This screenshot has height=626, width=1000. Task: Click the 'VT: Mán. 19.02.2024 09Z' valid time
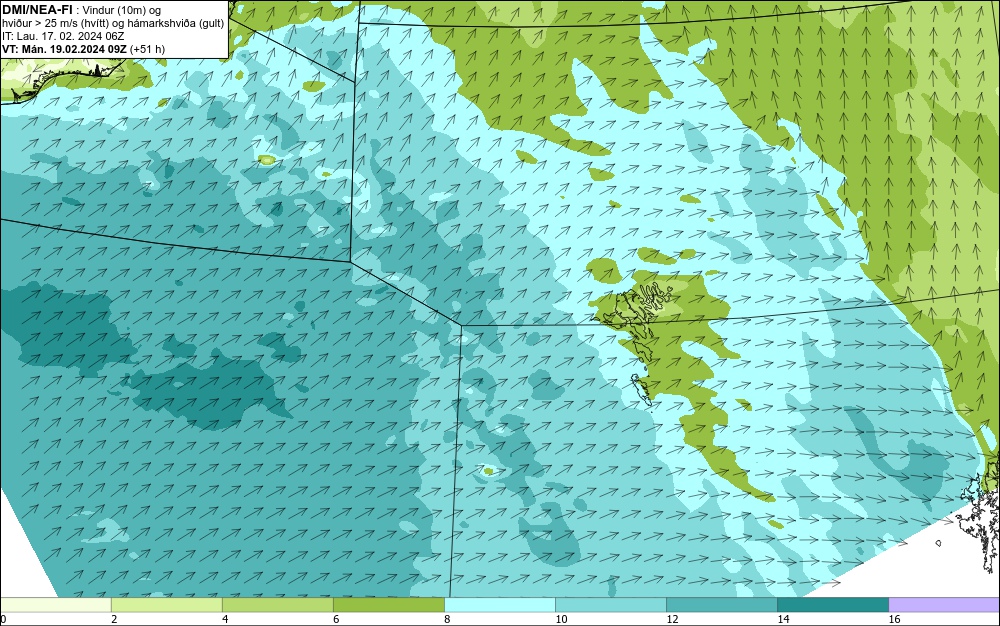click(64, 49)
